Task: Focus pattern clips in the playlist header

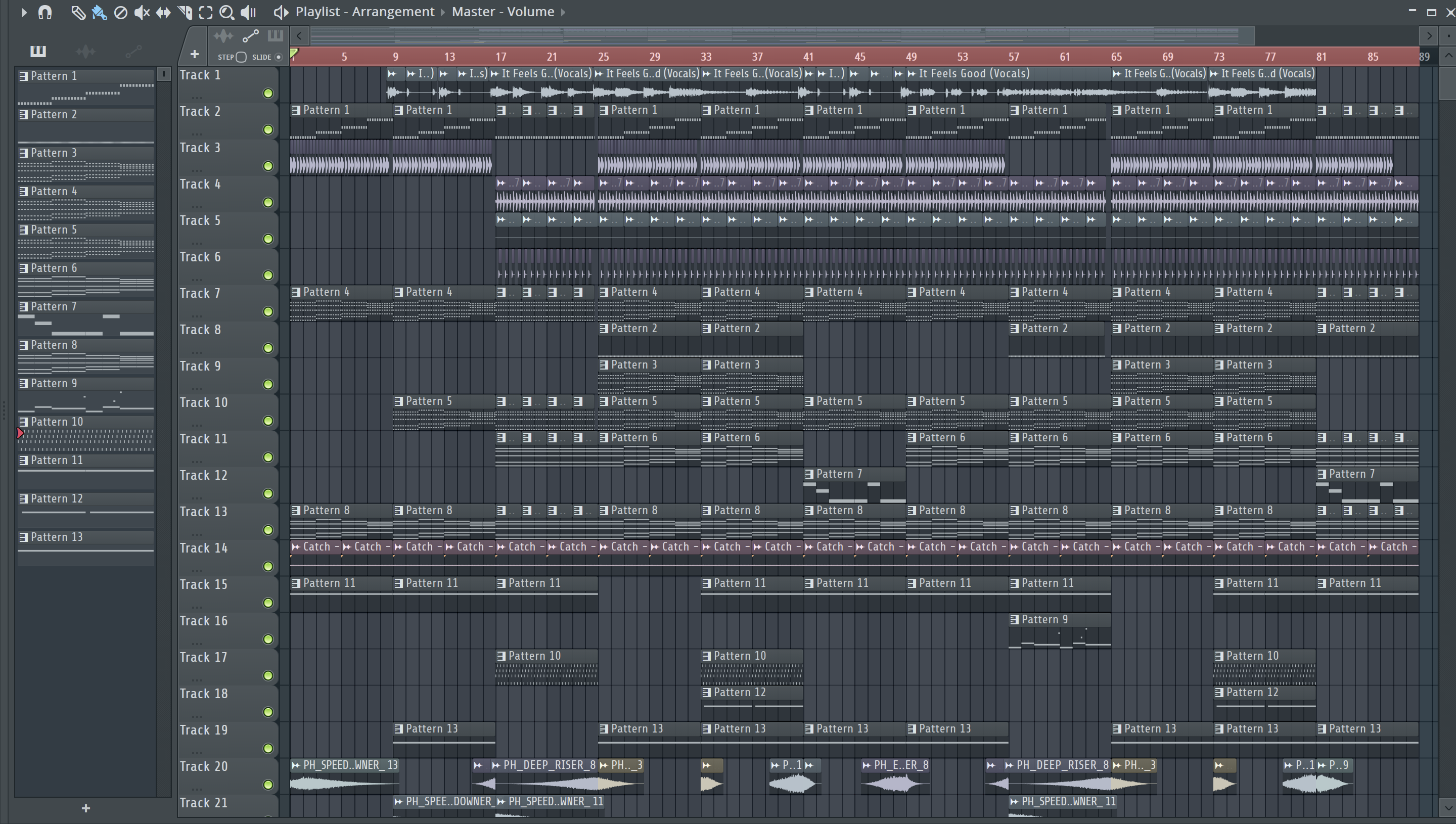Action: tap(276, 36)
